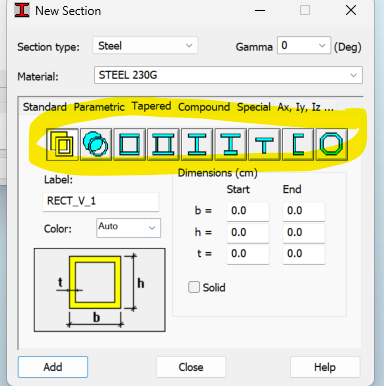
Task: Click the "Section type:" label
Action: coord(49,47)
